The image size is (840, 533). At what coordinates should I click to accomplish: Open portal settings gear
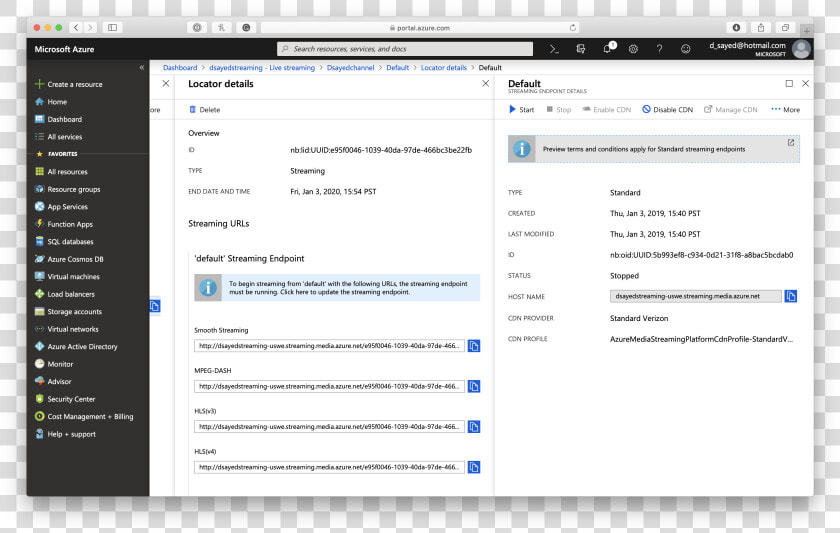point(633,49)
